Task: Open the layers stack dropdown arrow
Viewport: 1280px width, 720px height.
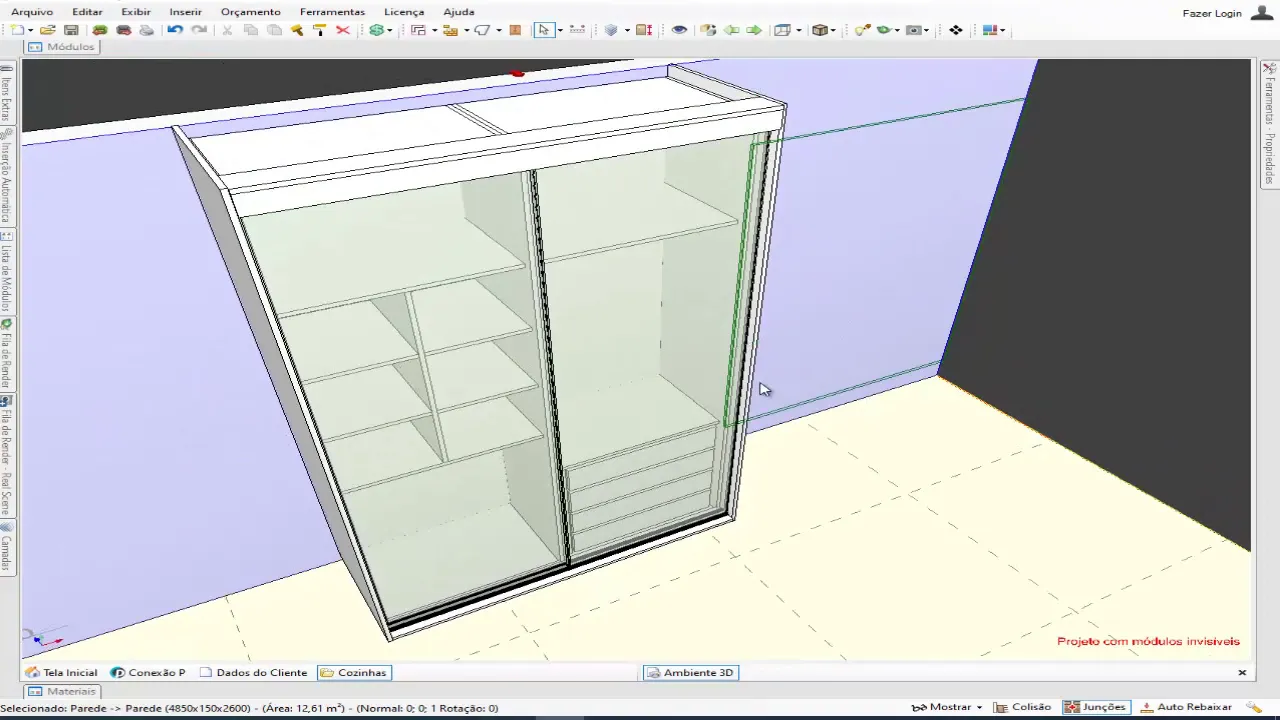Action: (x=627, y=30)
